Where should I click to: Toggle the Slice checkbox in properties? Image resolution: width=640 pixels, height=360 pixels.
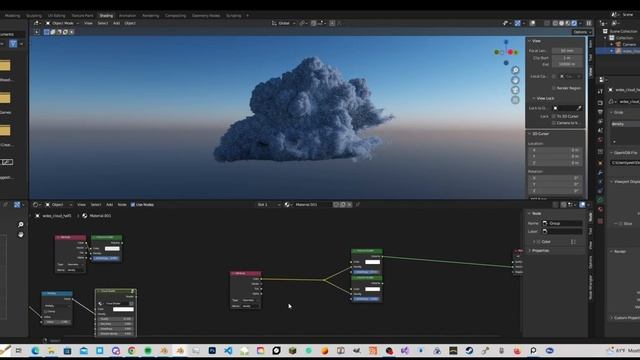tap(620, 224)
